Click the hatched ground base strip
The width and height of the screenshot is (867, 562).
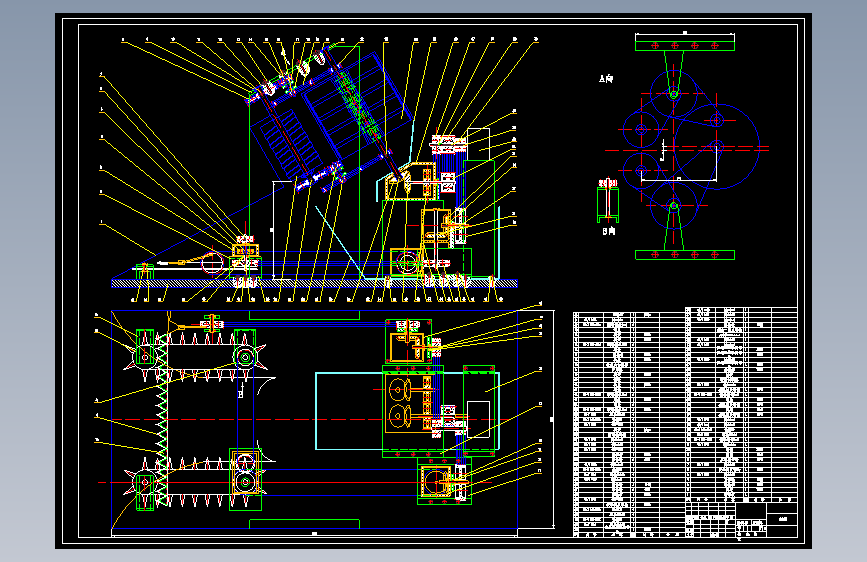314,283
